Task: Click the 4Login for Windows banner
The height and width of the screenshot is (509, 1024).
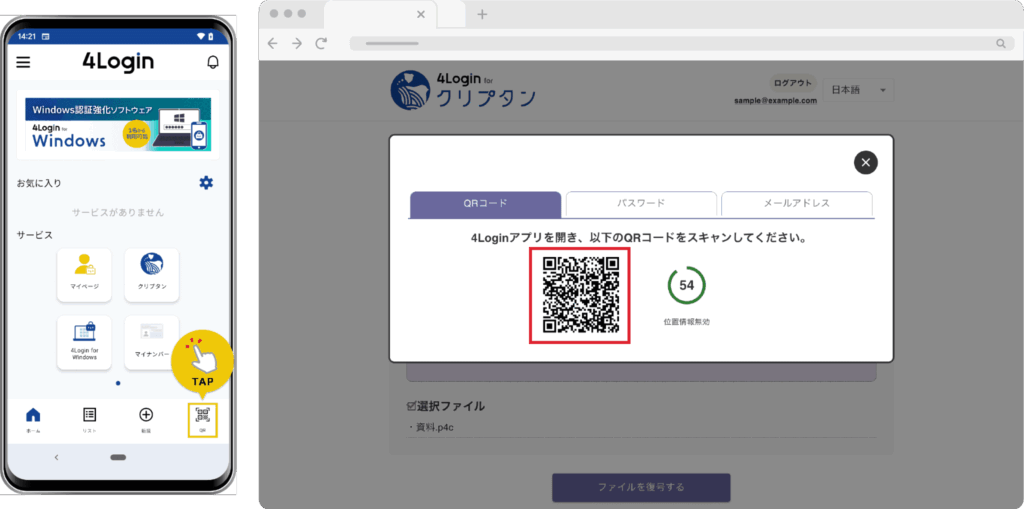Action: [118, 125]
